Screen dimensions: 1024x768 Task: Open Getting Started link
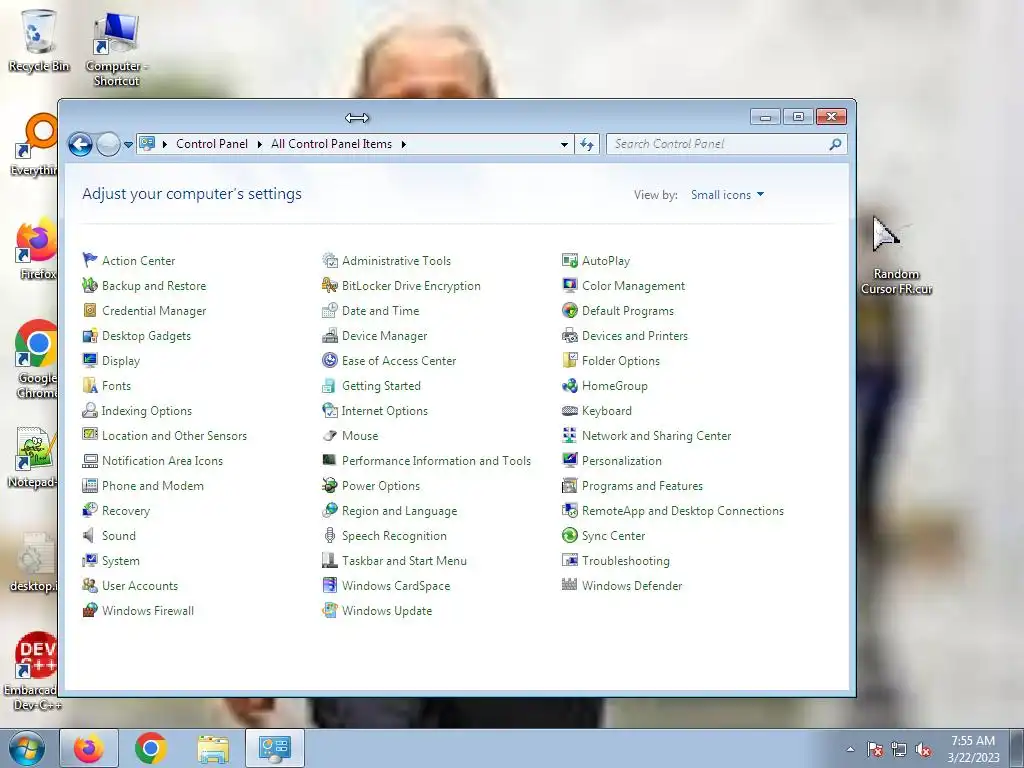[x=381, y=385]
